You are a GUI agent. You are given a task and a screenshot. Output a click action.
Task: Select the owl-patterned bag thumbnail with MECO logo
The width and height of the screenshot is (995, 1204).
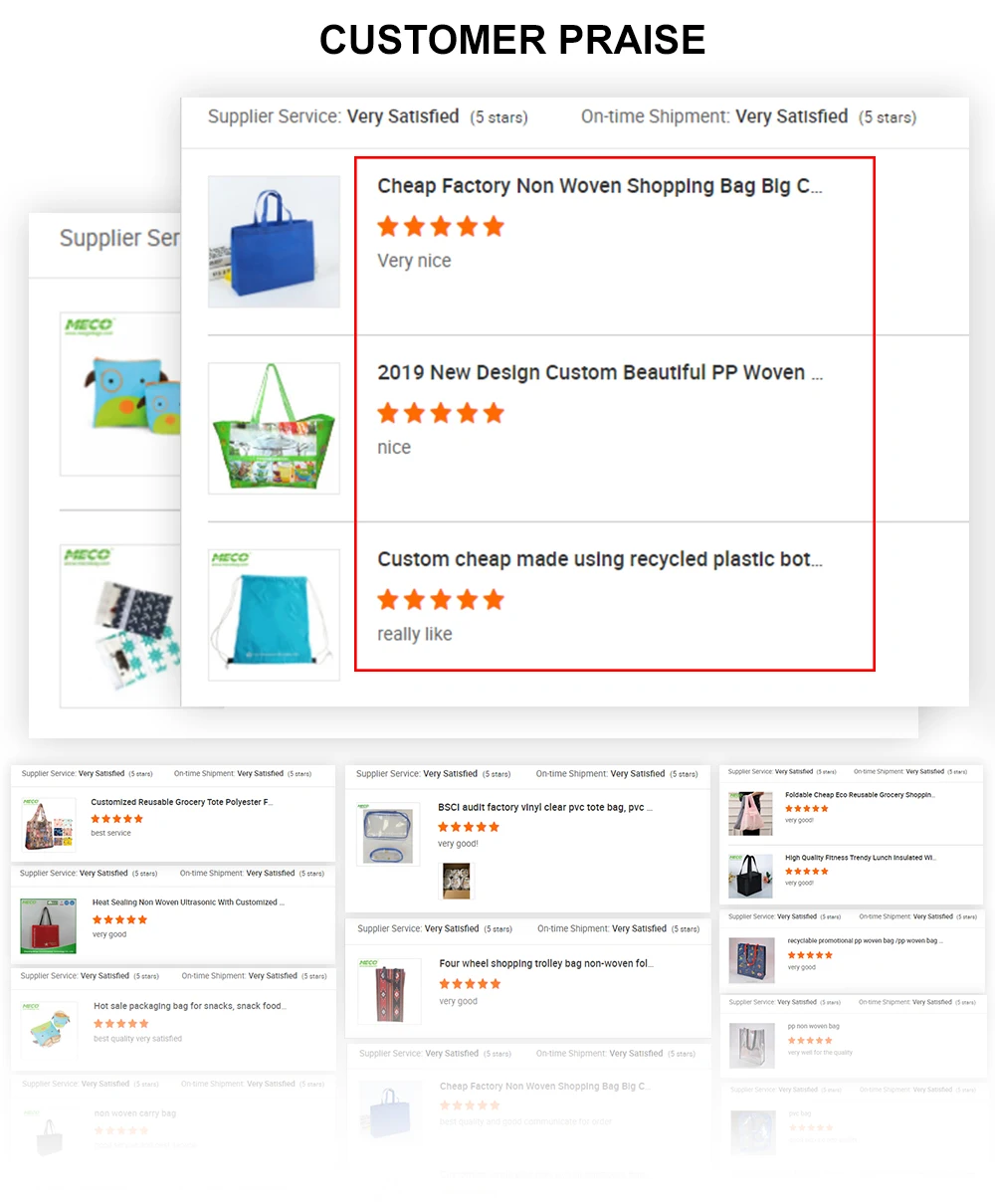click(120, 393)
